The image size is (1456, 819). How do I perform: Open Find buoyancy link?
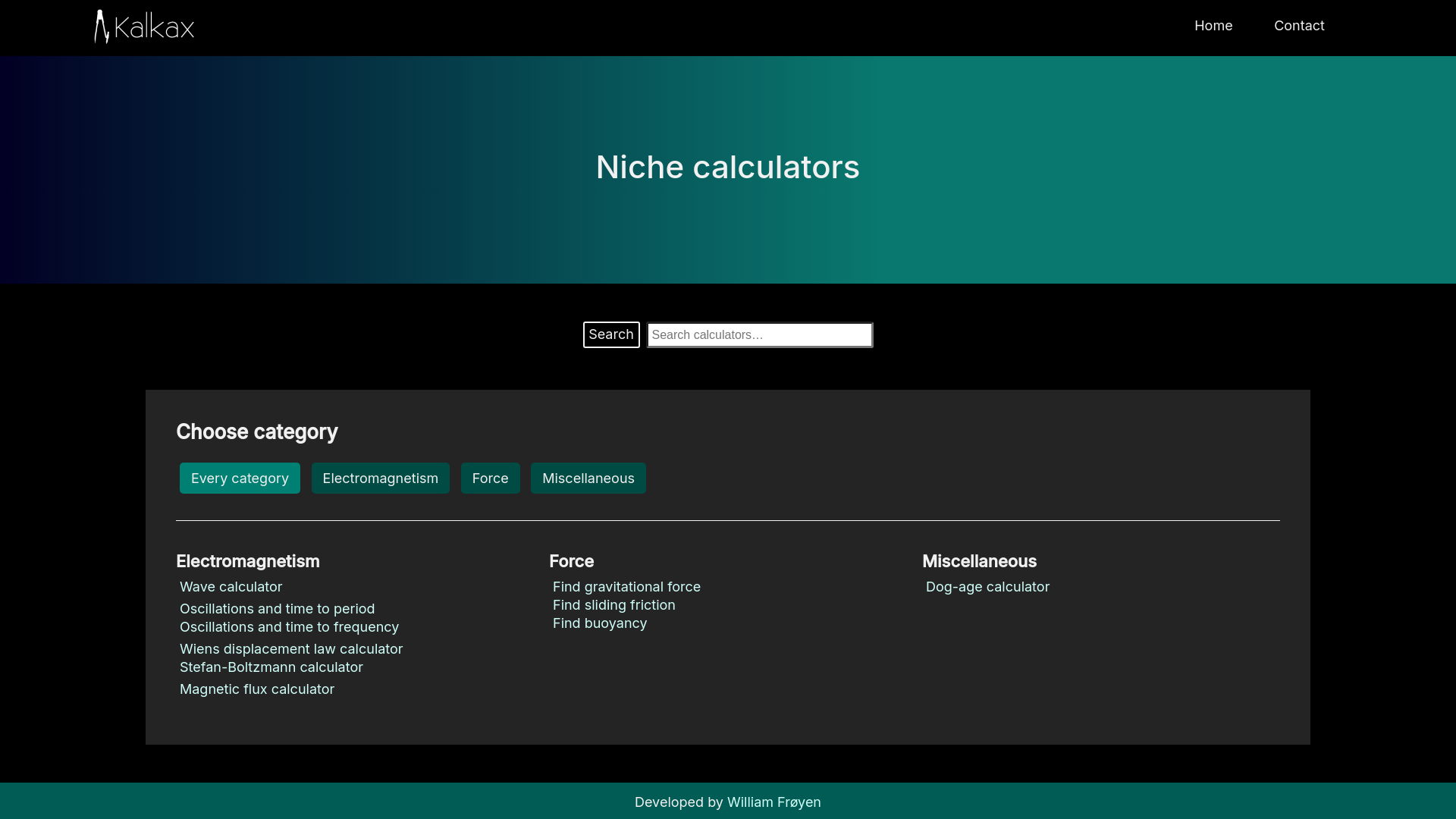[600, 623]
